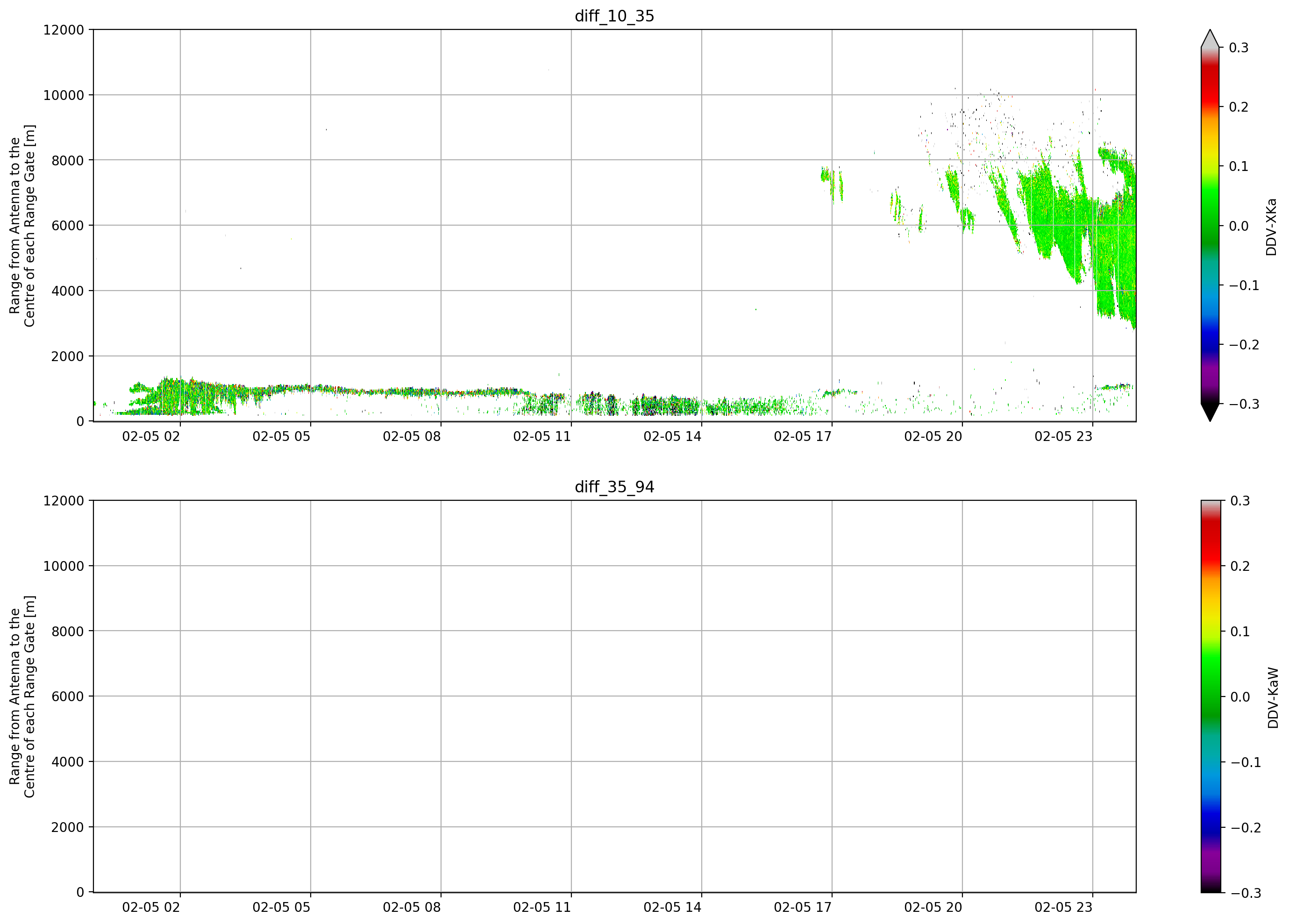Click the 12000 y-tick on diff_35_94 plot
This screenshot has height=924, width=1289.
[64, 501]
